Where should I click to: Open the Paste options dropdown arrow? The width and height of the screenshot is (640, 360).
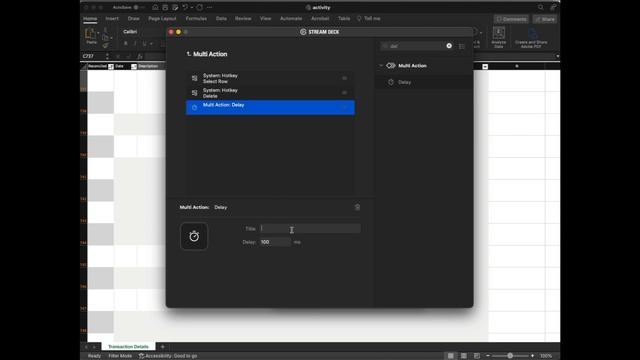[98, 33]
